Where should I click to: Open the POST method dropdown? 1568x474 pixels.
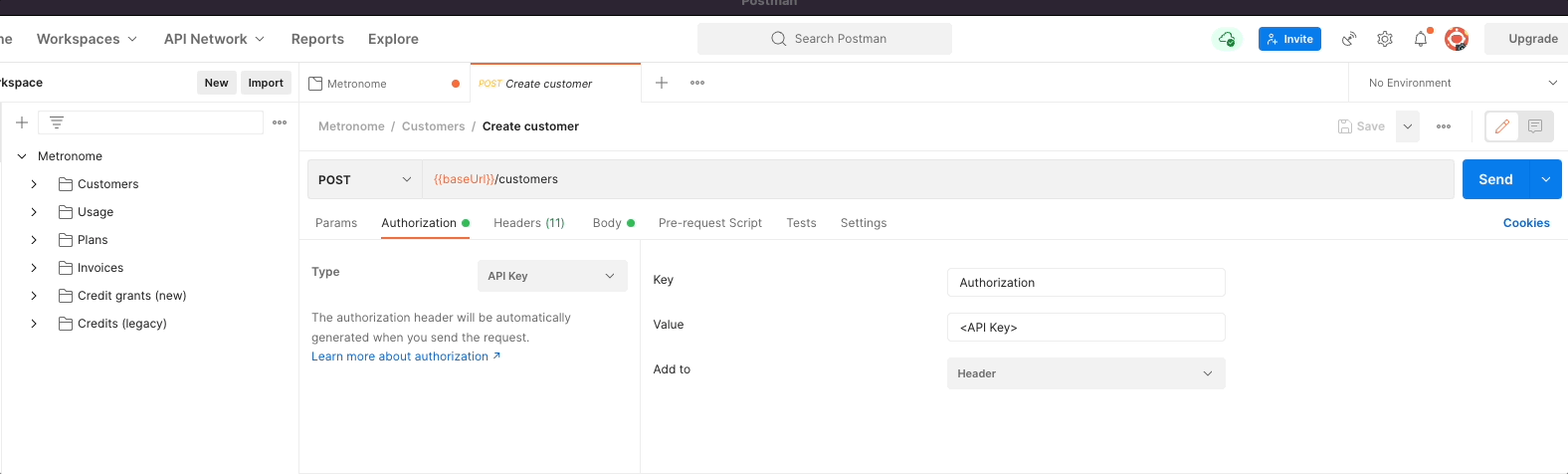[364, 179]
